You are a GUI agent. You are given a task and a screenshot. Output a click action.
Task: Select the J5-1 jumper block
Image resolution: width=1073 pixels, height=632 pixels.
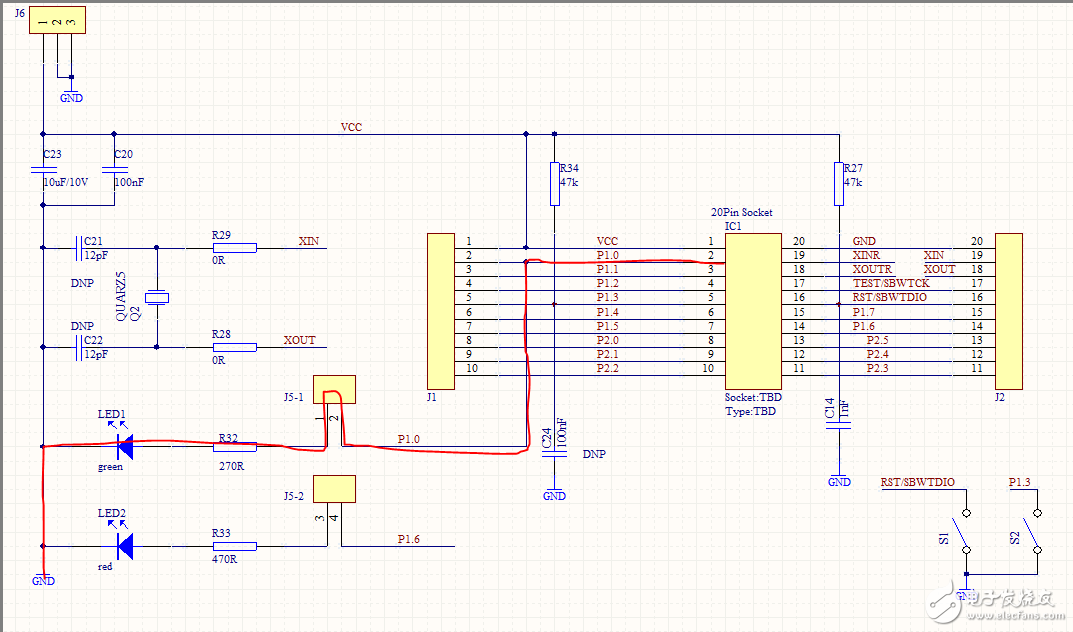tap(334, 389)
